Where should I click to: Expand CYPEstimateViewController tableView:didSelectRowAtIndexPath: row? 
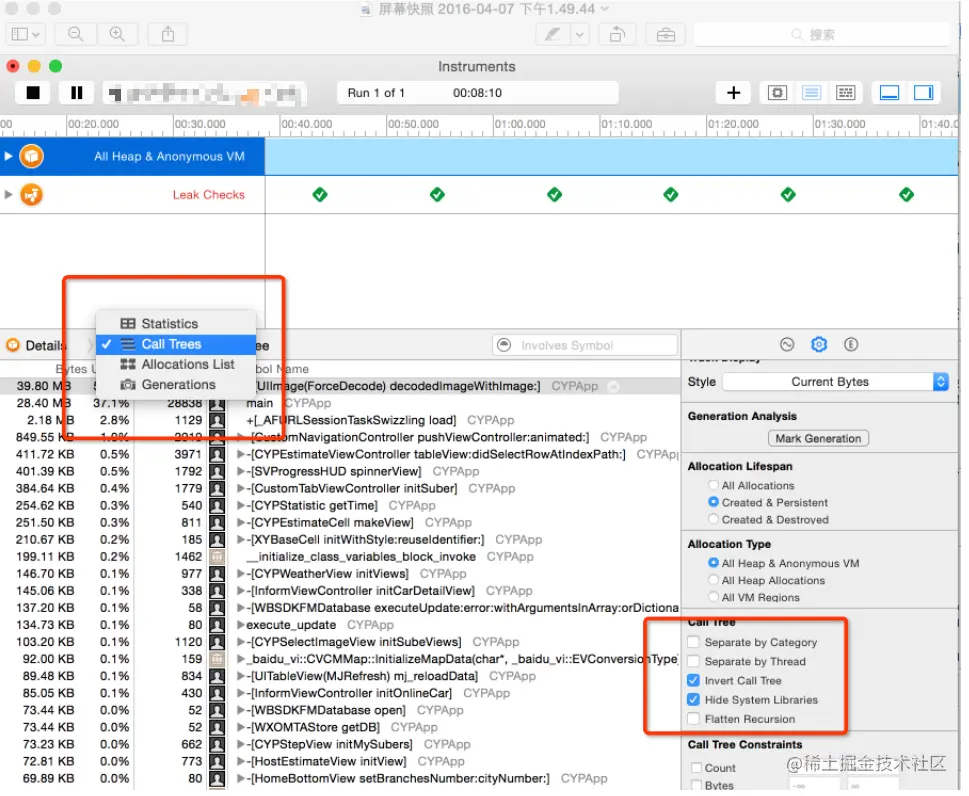coord(241,454)
